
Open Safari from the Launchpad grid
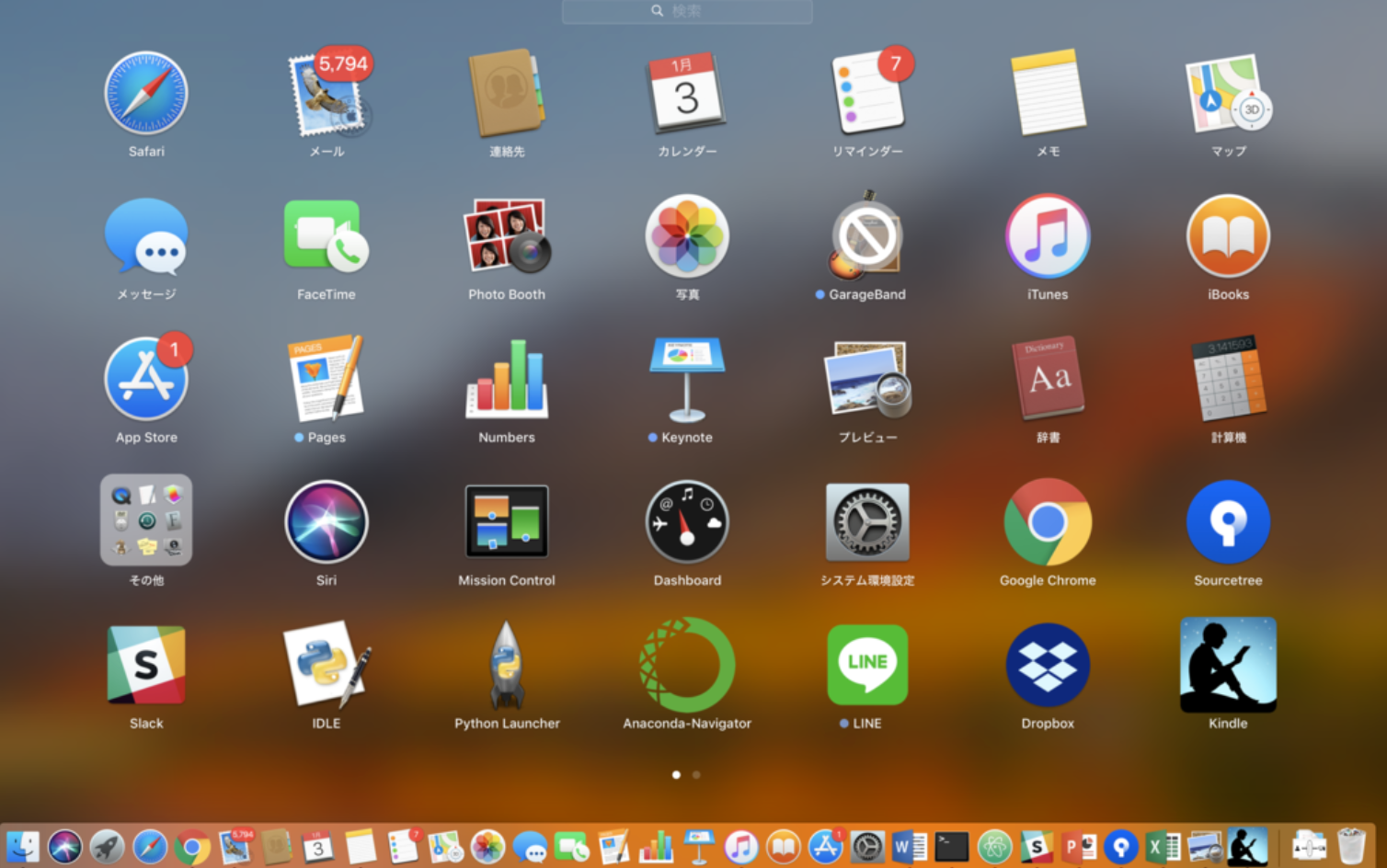(146, 94)
